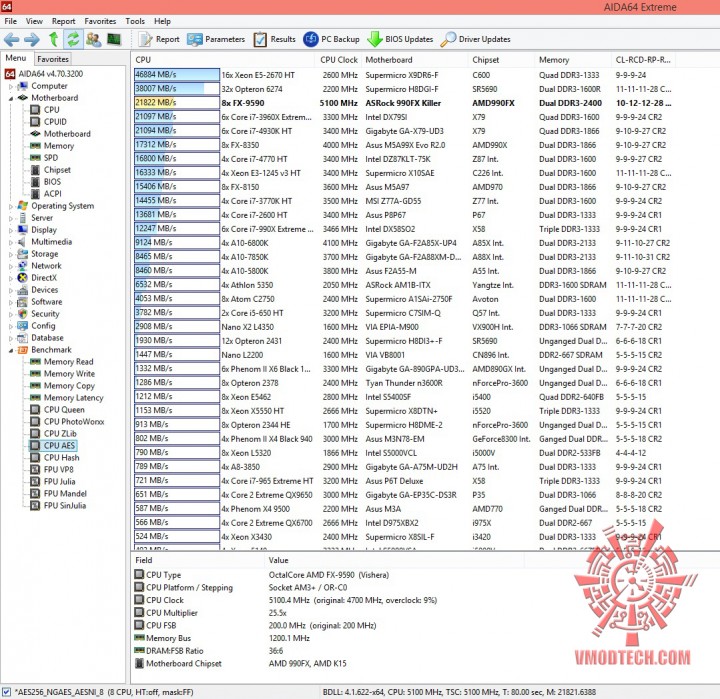Collapse the Motherboard tree node
Image resolution: width=720 pixels, height=699 pixels.
[11, 98]
